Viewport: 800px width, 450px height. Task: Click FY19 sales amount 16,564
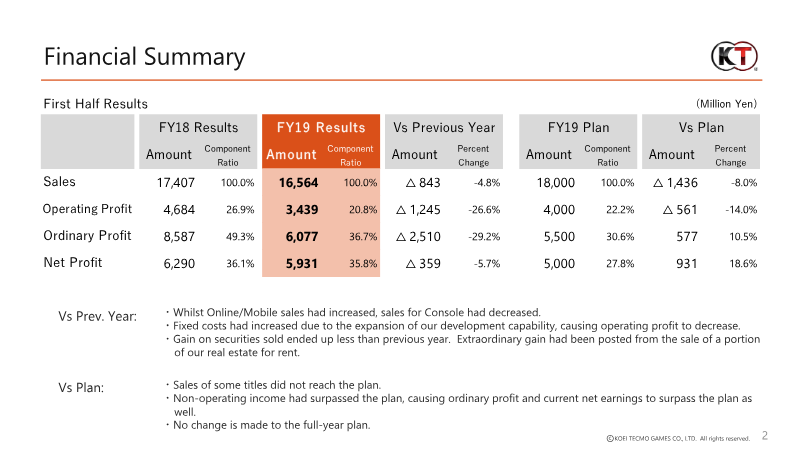click(x=297, y=183)
